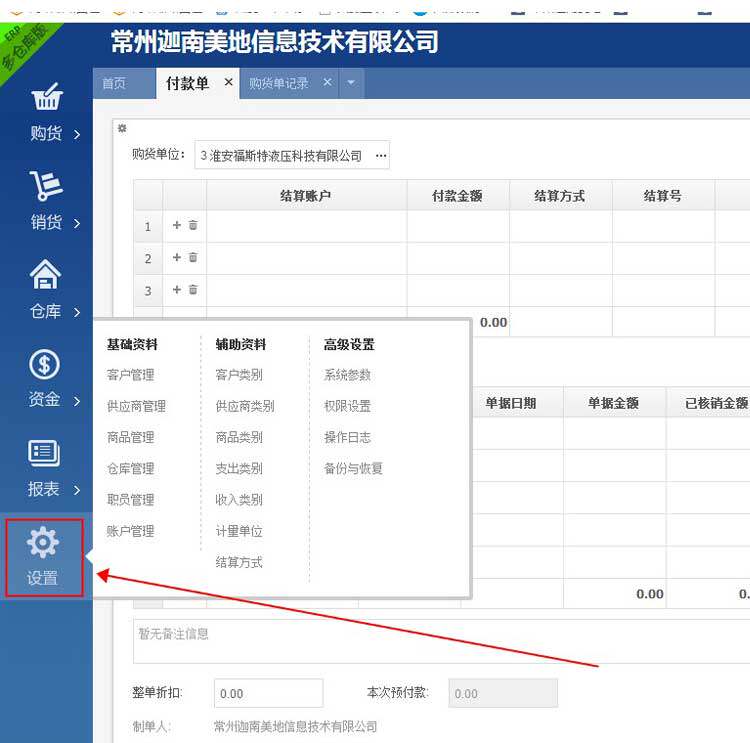Click the 暂无备注信息 remarks text box
750x743 pixels.
point(440,640)
